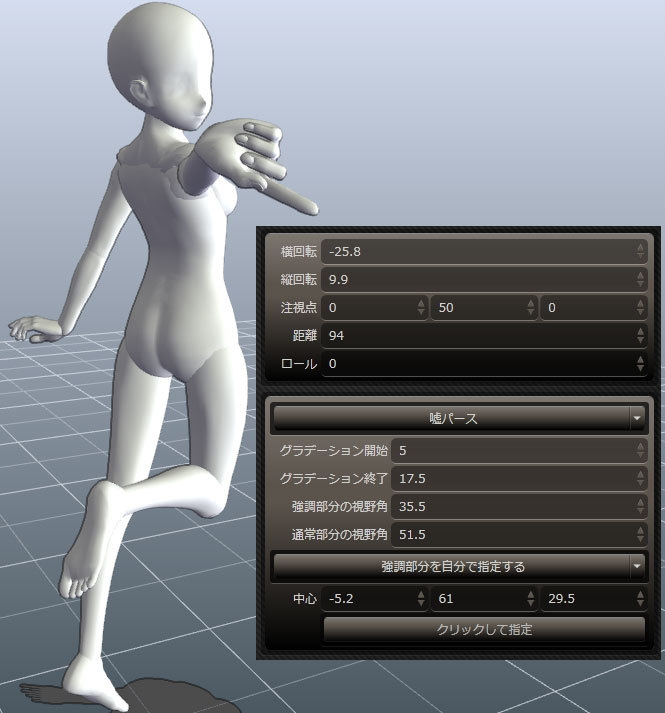Click the 注視点 first field stepper
Viewport: 665px width, 713px height.
pyautogui.click(x=420, y=307)
